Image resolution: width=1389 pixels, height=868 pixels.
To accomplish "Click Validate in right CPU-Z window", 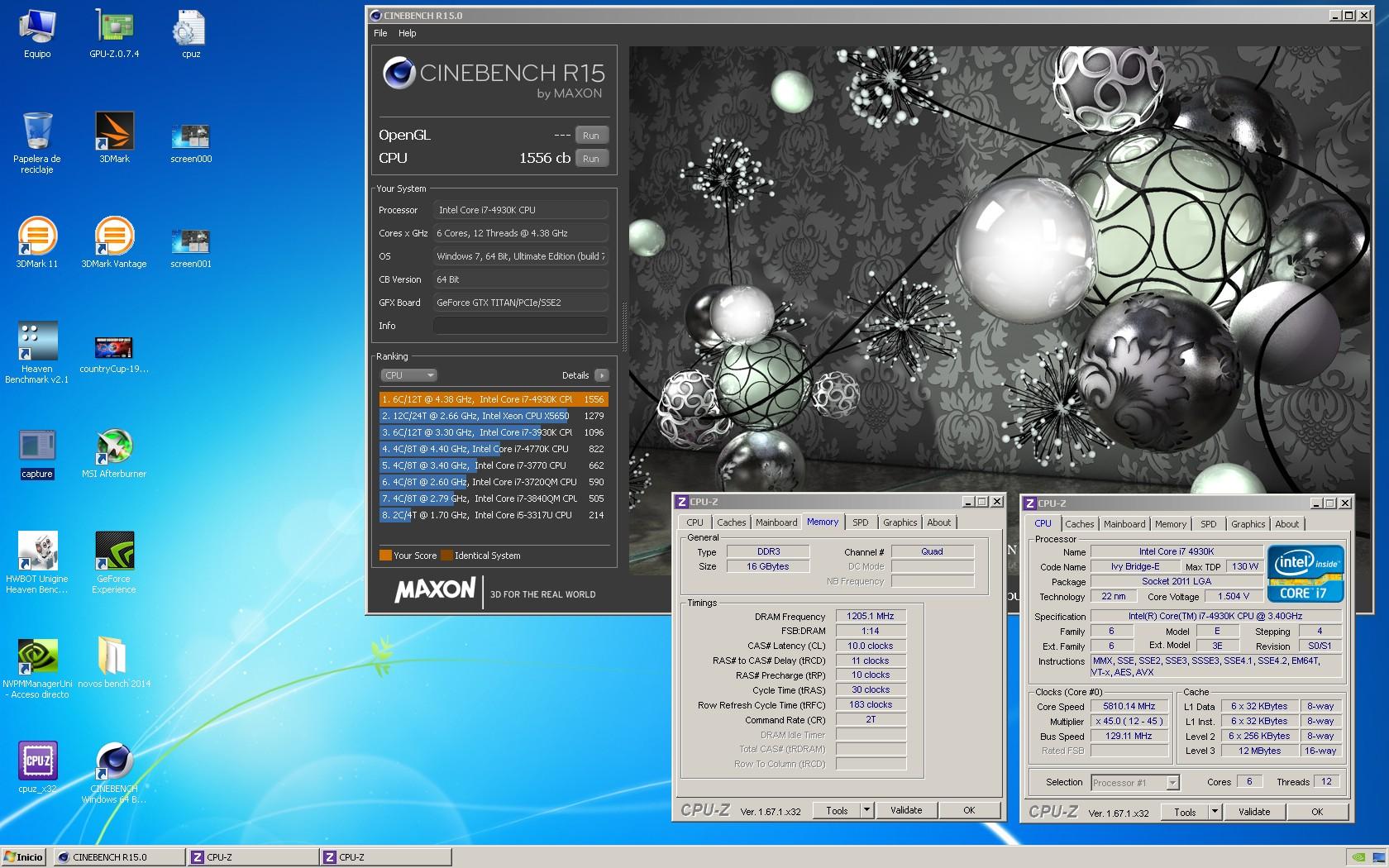I will [x=1254, y=813].
